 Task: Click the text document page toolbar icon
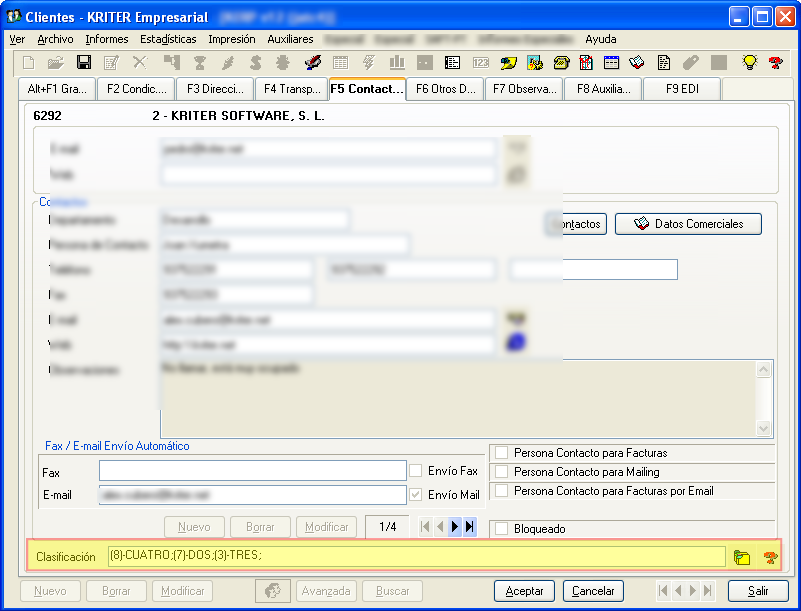[x=664, y=63]
